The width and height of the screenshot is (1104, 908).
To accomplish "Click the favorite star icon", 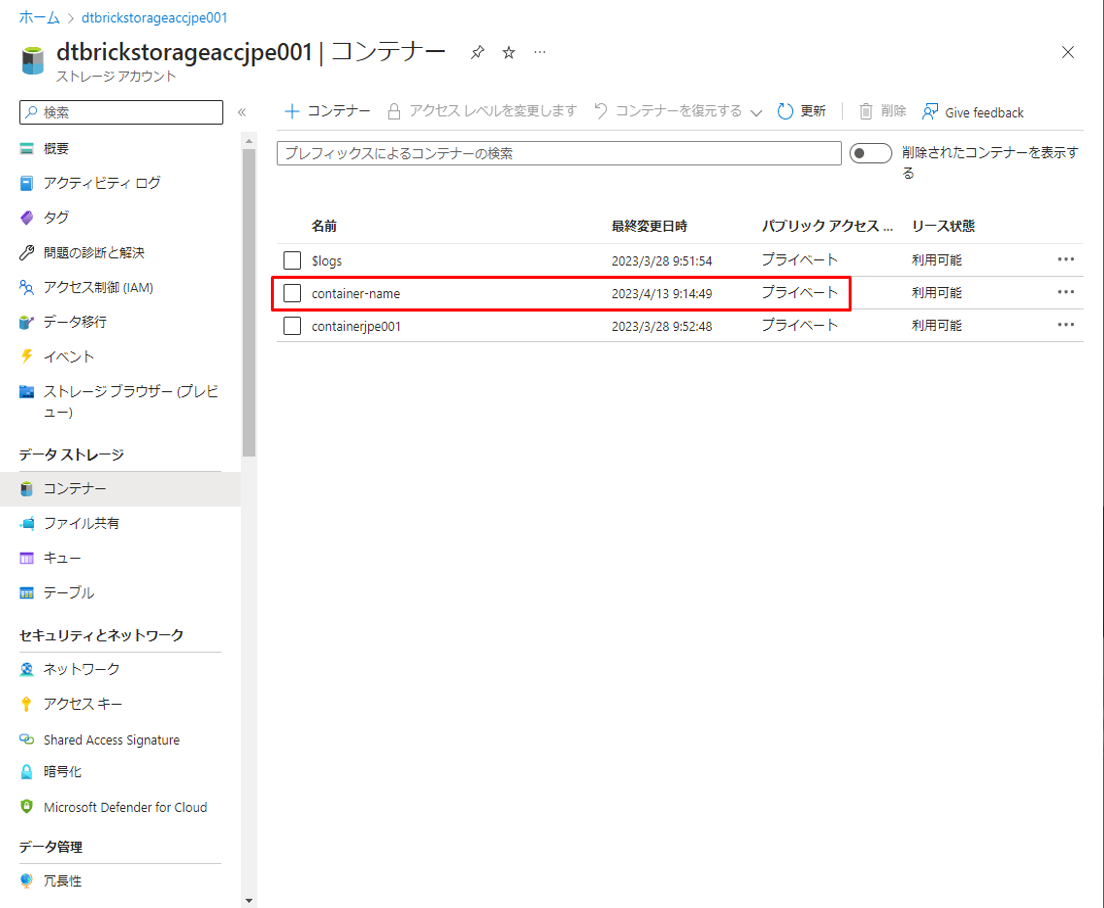I will (x=508, y=53).
